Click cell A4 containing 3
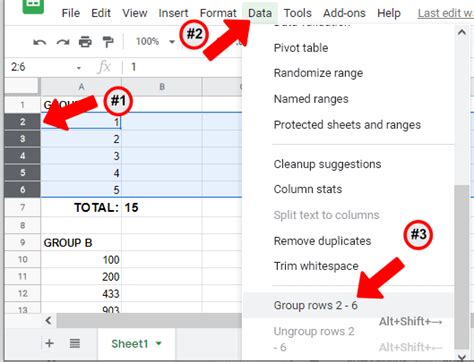The width and height of the screenshot is (474, 362). (x=81, y=156)
